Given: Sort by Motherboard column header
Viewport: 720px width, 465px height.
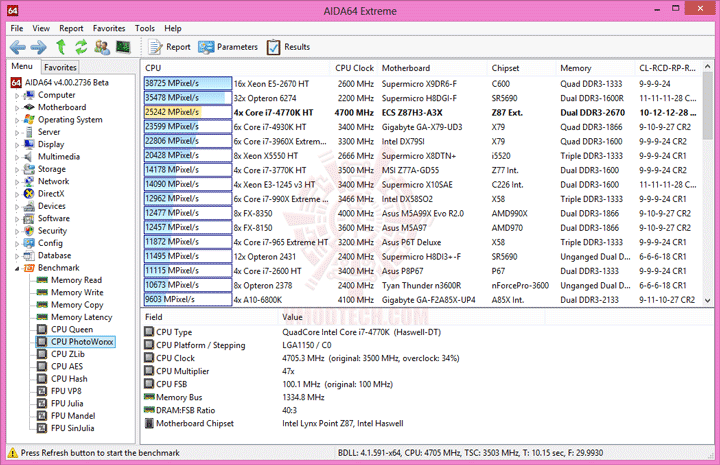Looking at the screenshot, I should 432,68.
